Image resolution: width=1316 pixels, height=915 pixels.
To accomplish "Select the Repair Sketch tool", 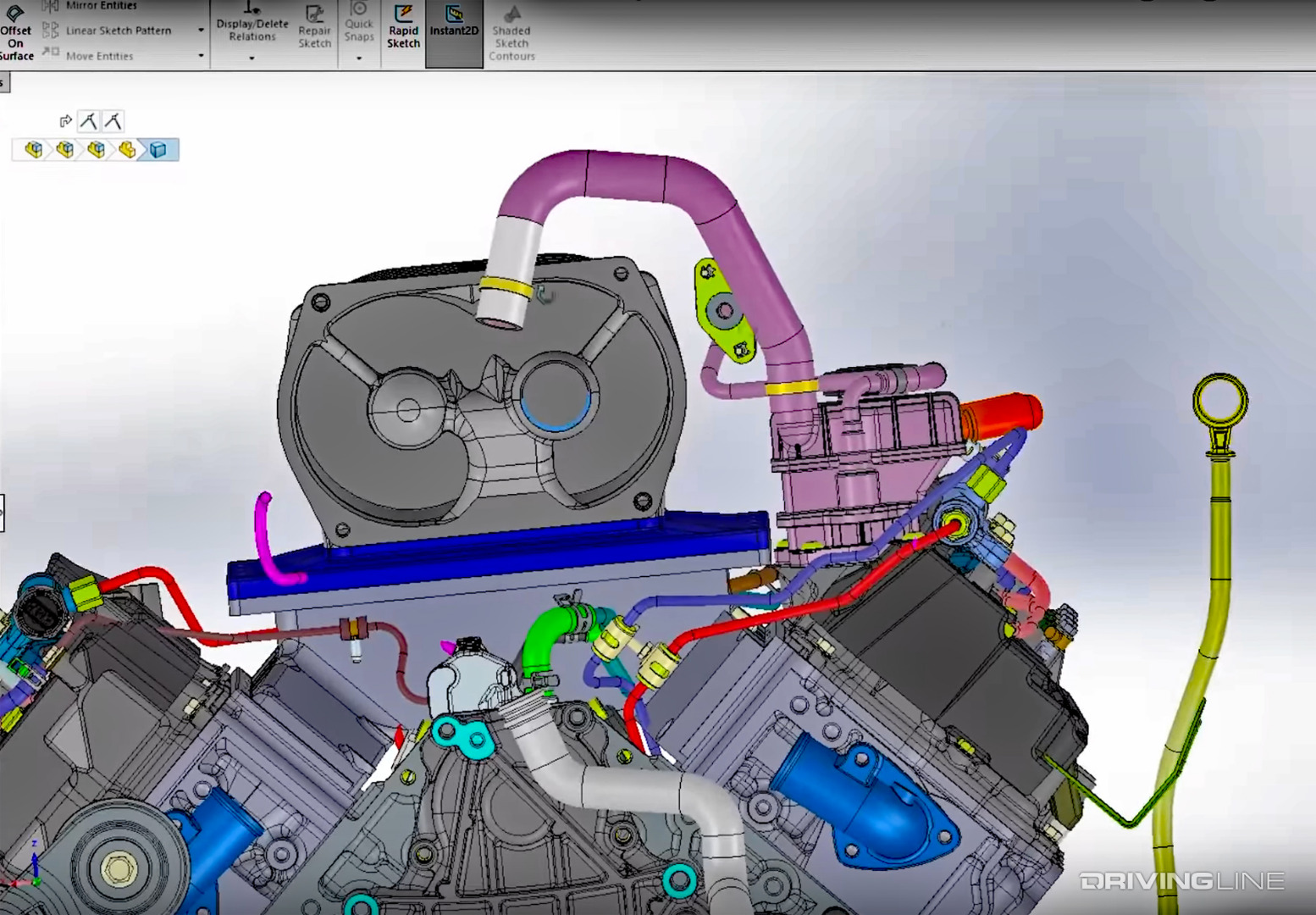I will [x=314, y=30].
